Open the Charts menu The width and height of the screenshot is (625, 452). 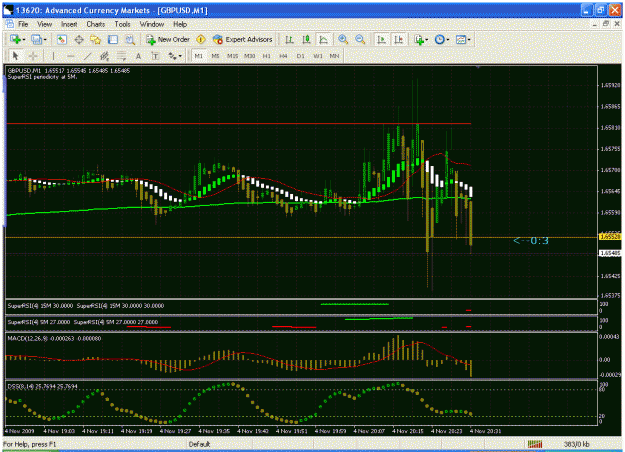96,24
